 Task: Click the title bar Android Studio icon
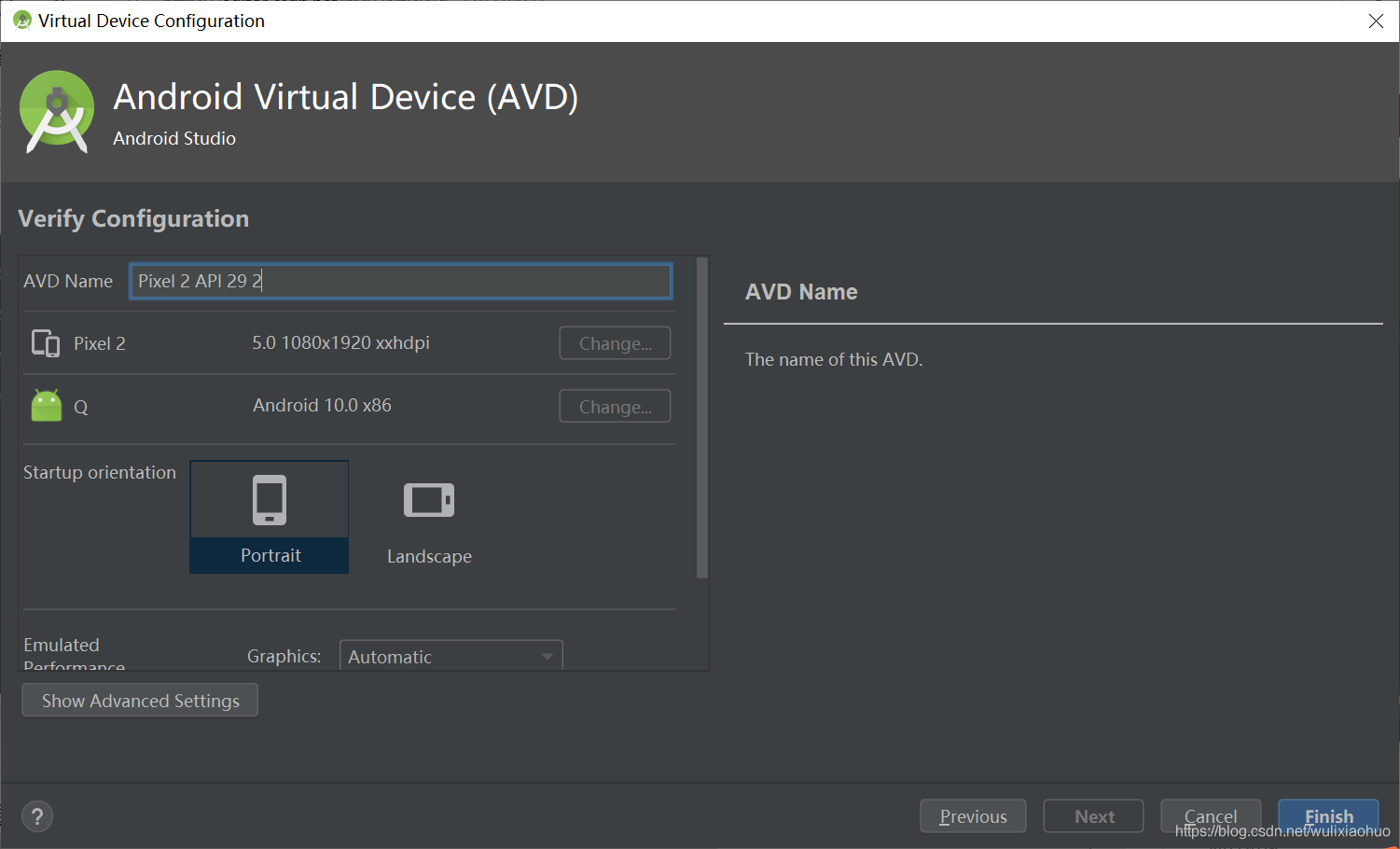(22, 21)
